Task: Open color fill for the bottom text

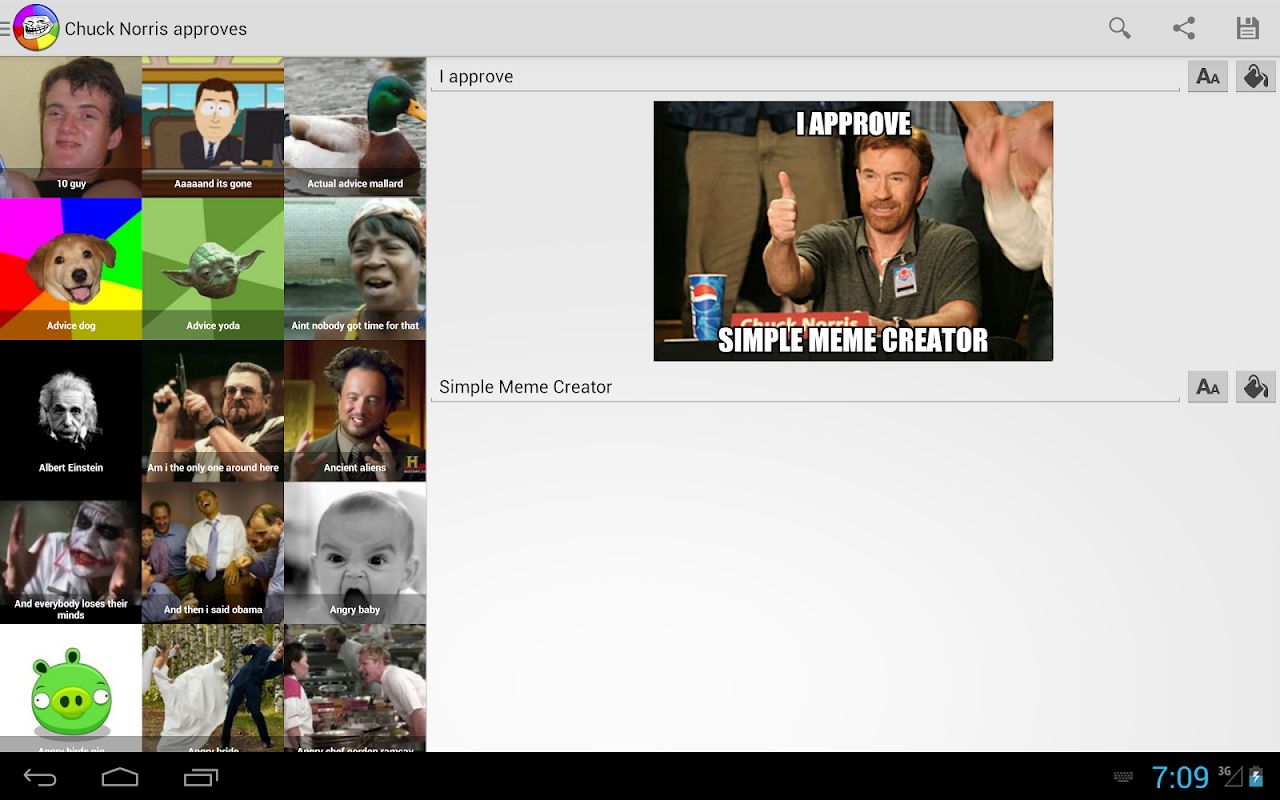Action: (x=1256, y=387)
